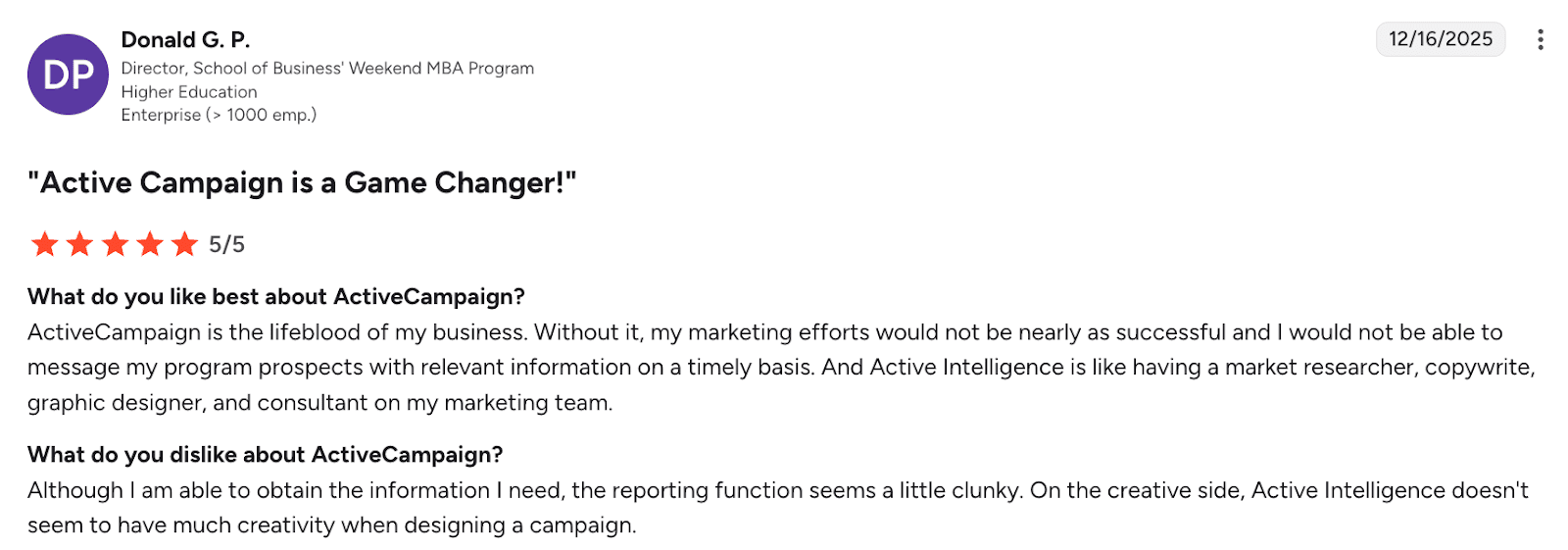Click the second rating star
This screenshot has height=550, width=1568.
[x=80, y=244]
